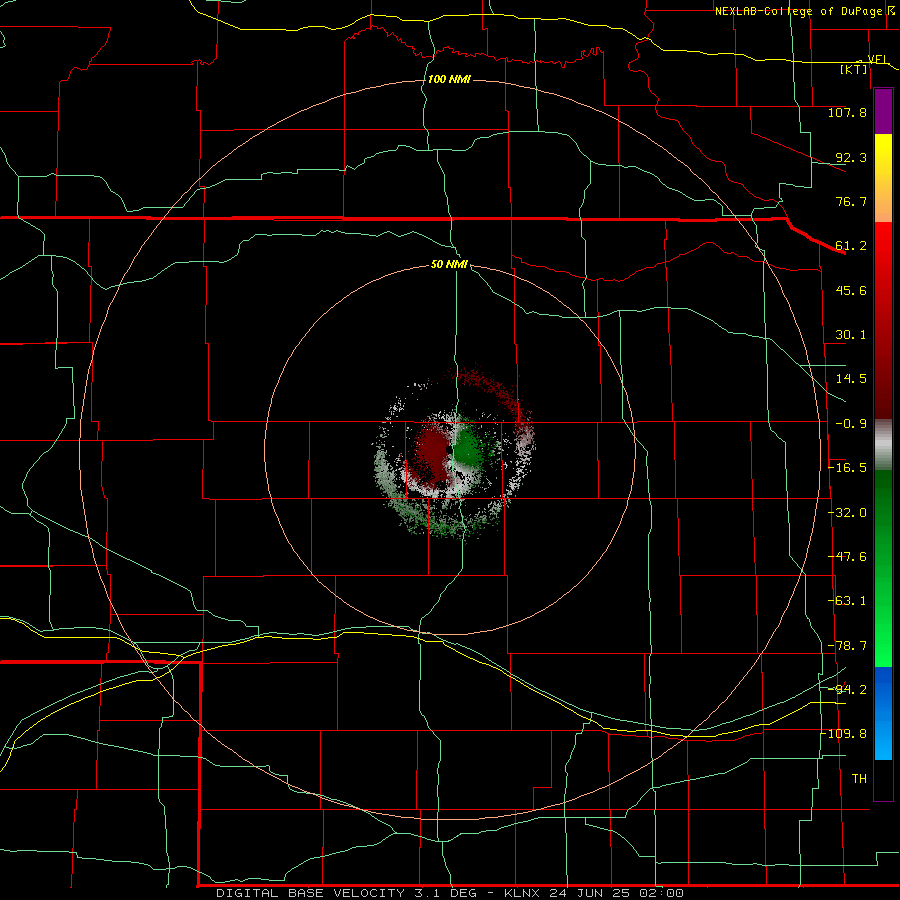The height and width of the screenshot is (900, 900).
Task: Click the 61.2 legend value
Action: coord(851,246)
